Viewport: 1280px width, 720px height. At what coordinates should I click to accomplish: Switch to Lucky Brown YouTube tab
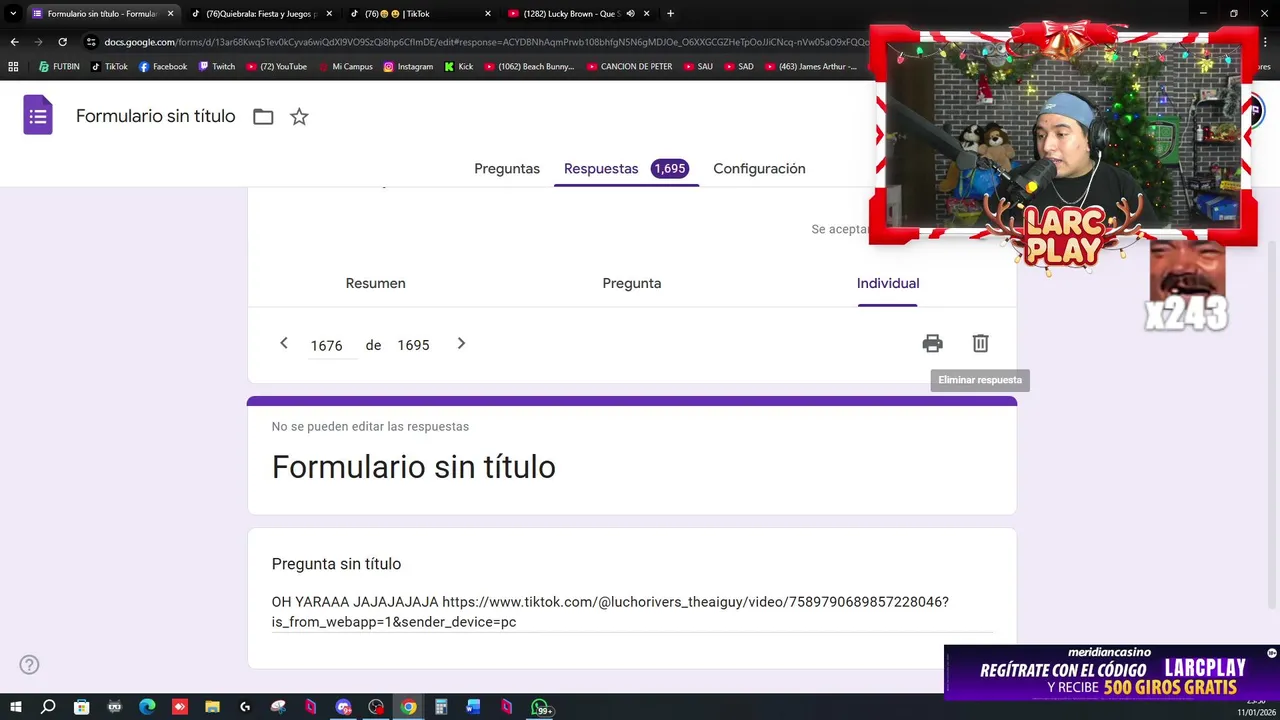pos(578,14)
